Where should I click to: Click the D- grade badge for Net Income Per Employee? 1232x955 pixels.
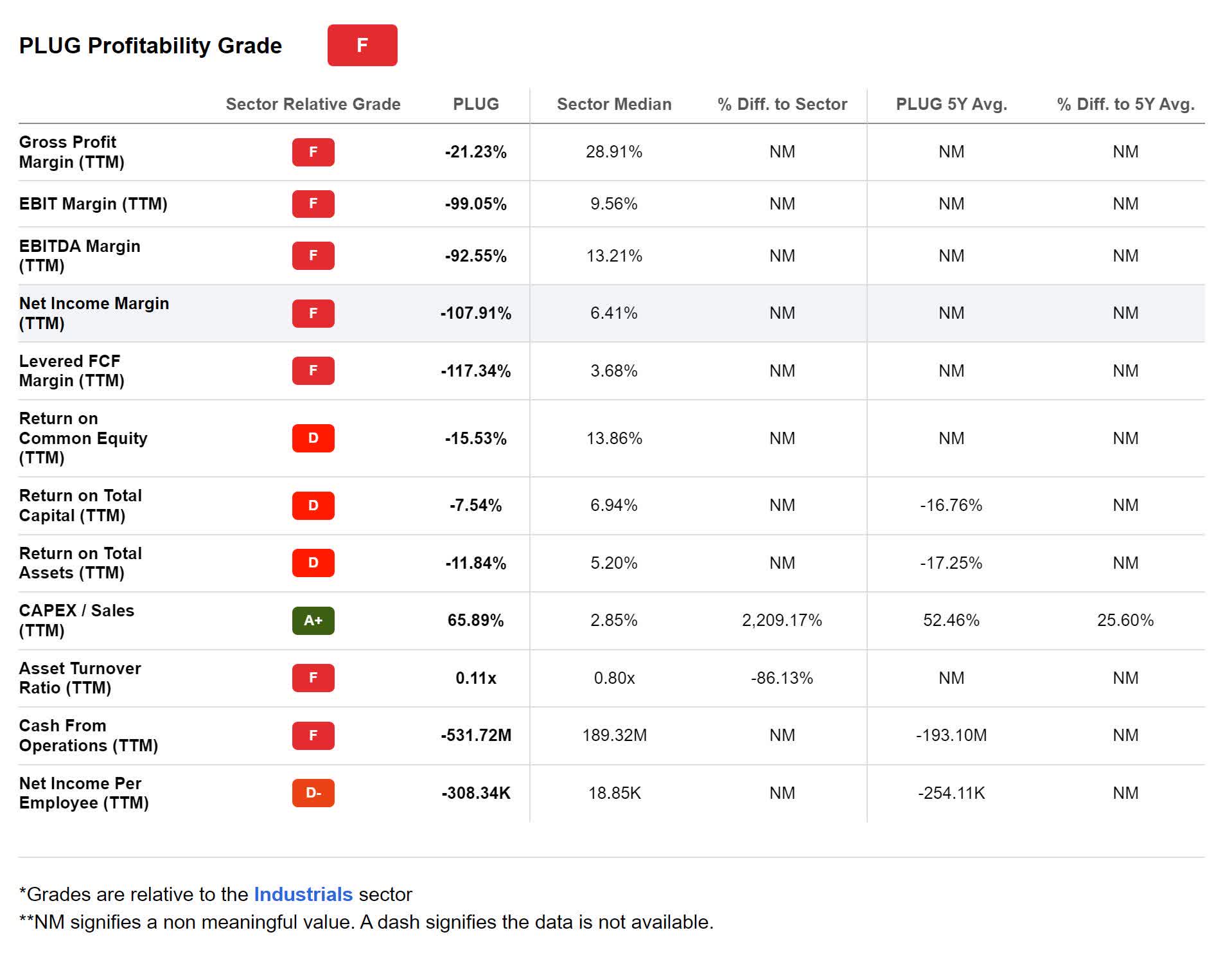[x=313, y=792]
